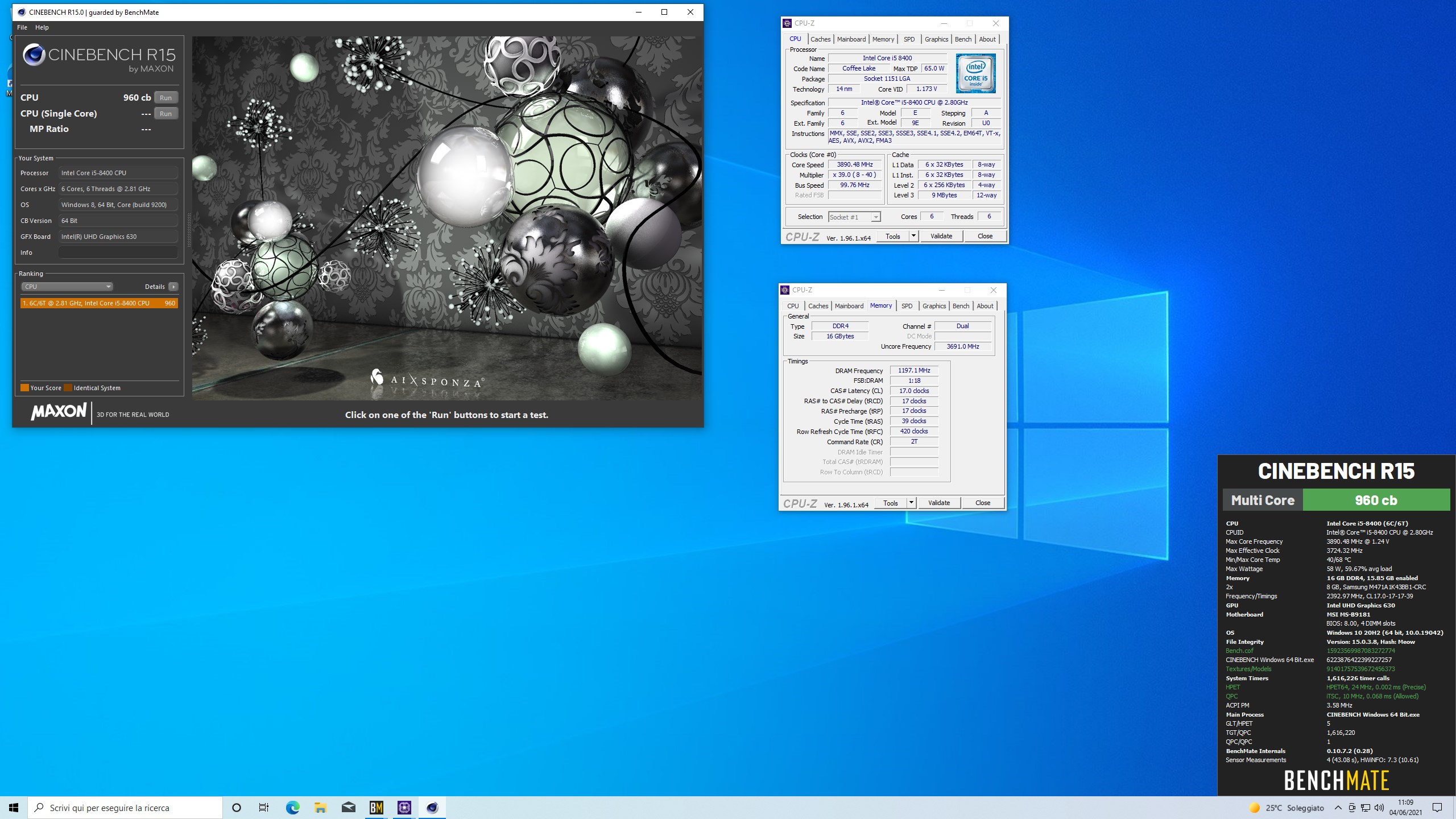Open About tab in bottom CPU-Z window
Image resolution: width=1456 pixels, height=819 pixels.
(x=985, y=306)
